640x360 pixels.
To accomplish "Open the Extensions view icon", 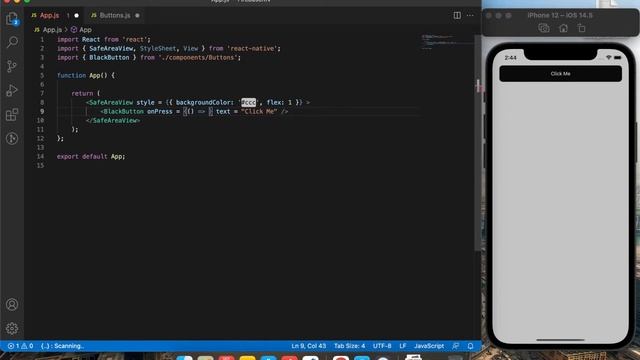I will coord(12,114).
